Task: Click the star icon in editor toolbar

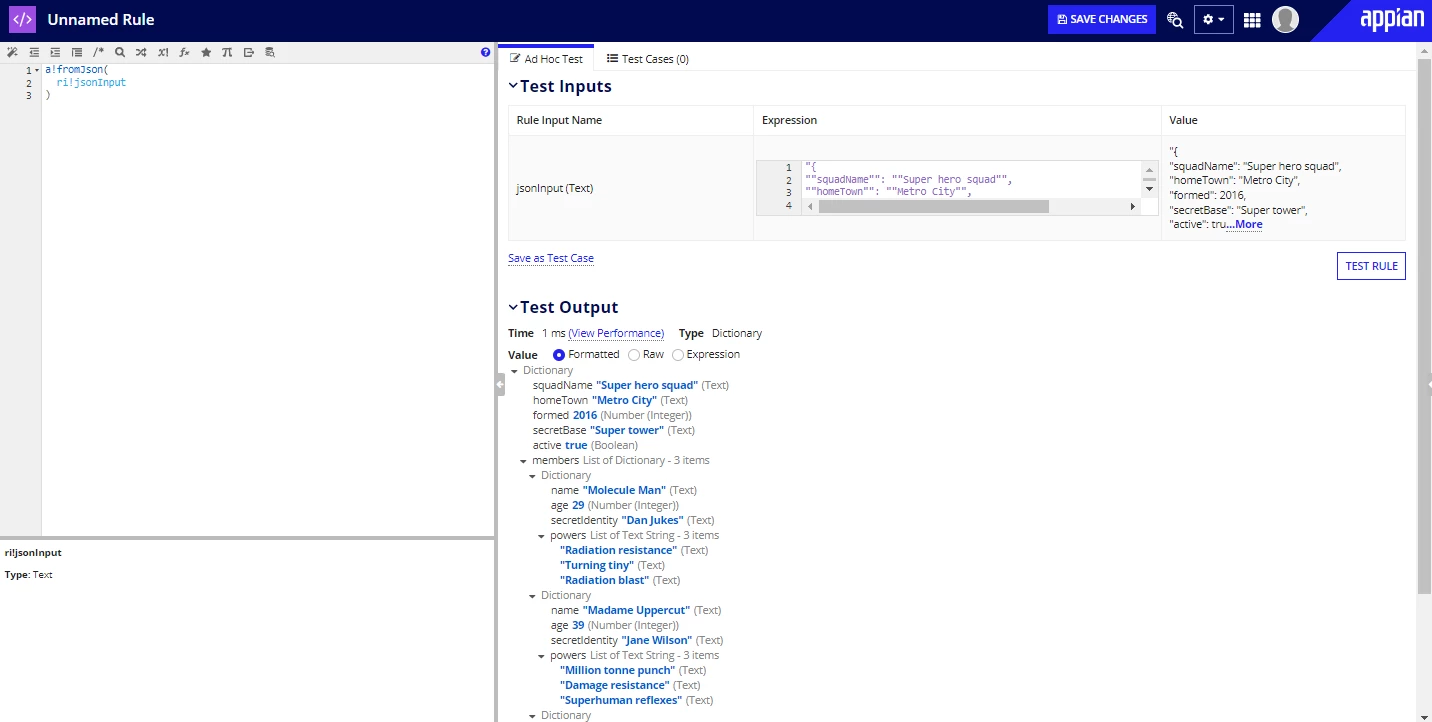Action: [206, 52]
